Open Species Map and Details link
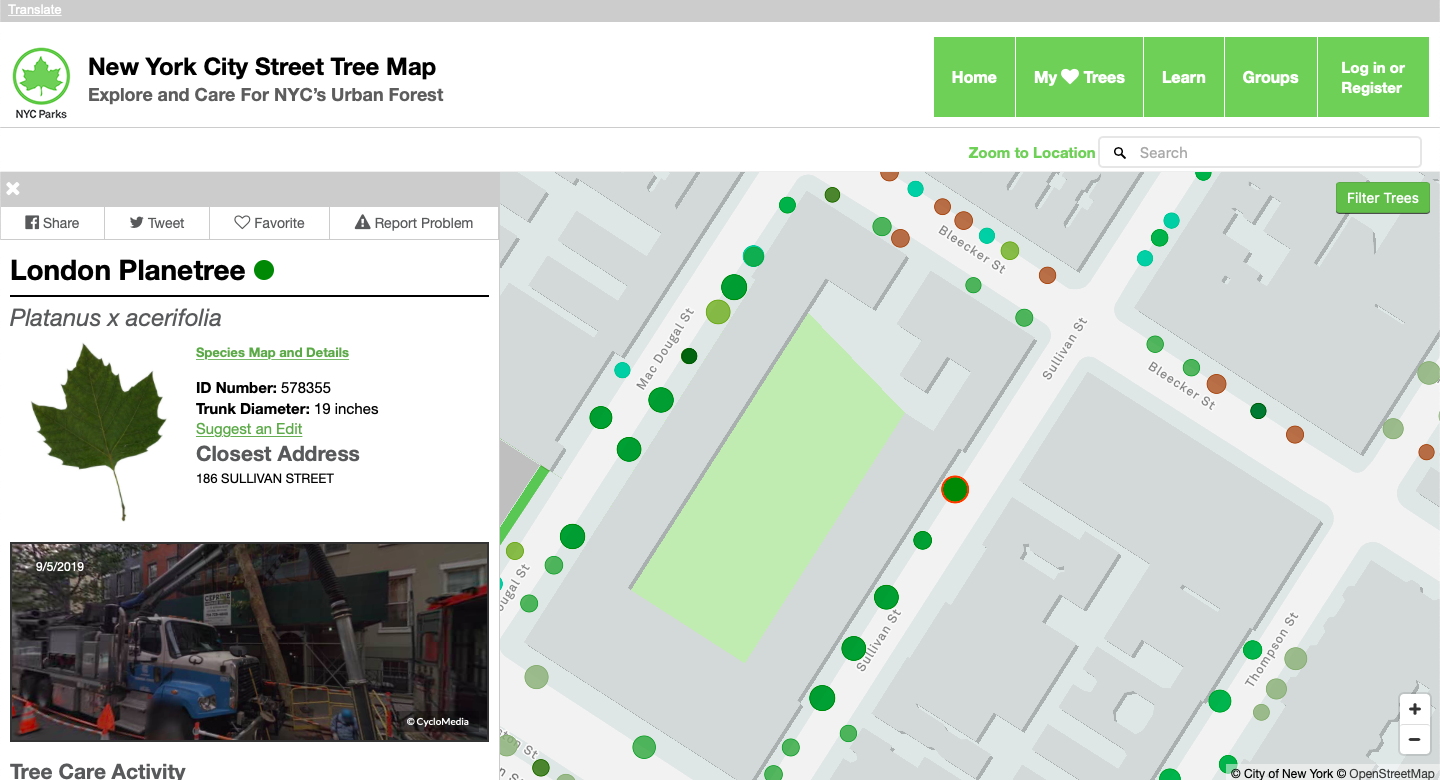The image size is (1440, 780). [272, 352]
